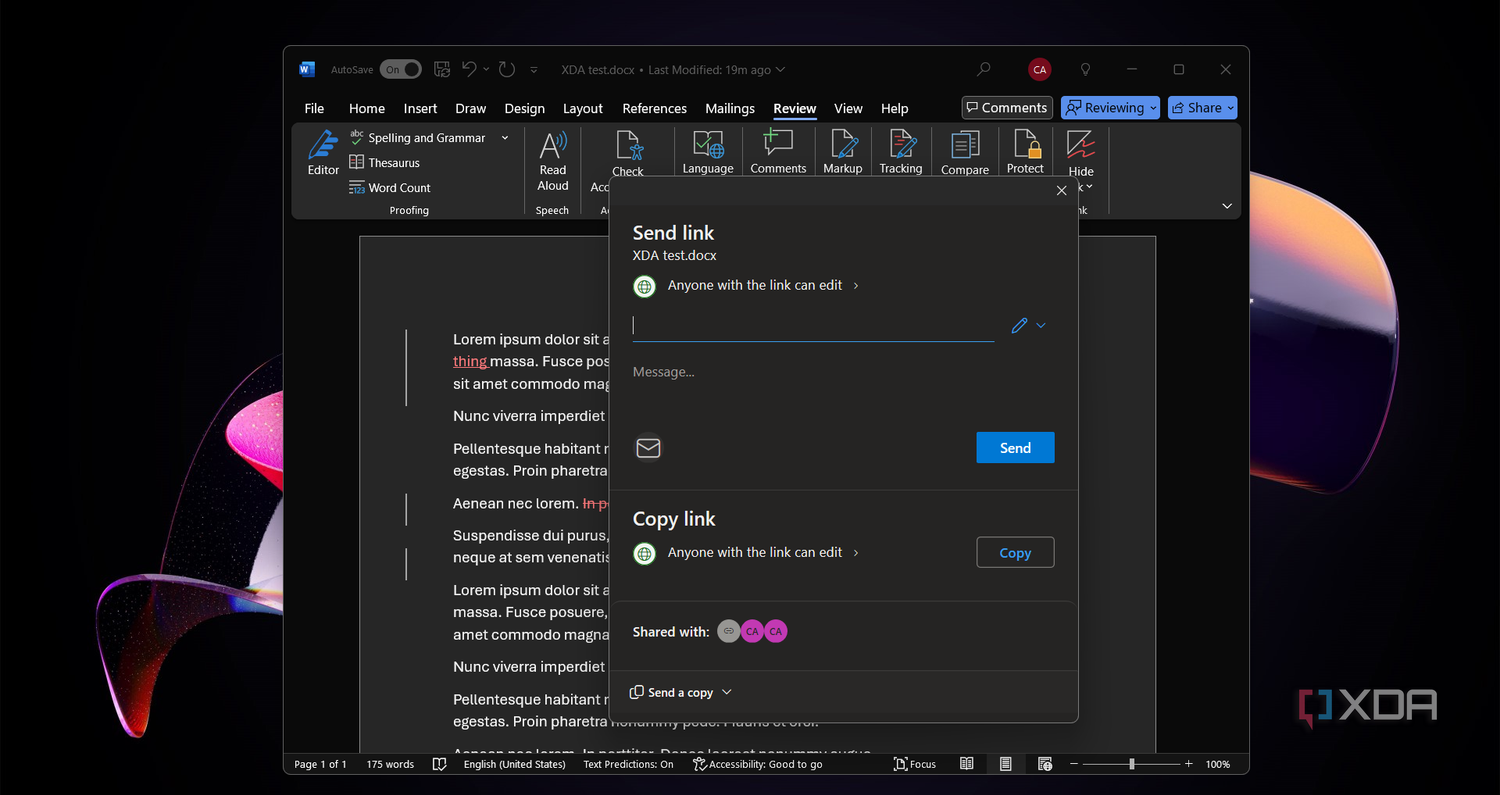This screenshot has height=795, width=1500.
Task: Open the Editor proofing tool
Action: click(323, 153)
